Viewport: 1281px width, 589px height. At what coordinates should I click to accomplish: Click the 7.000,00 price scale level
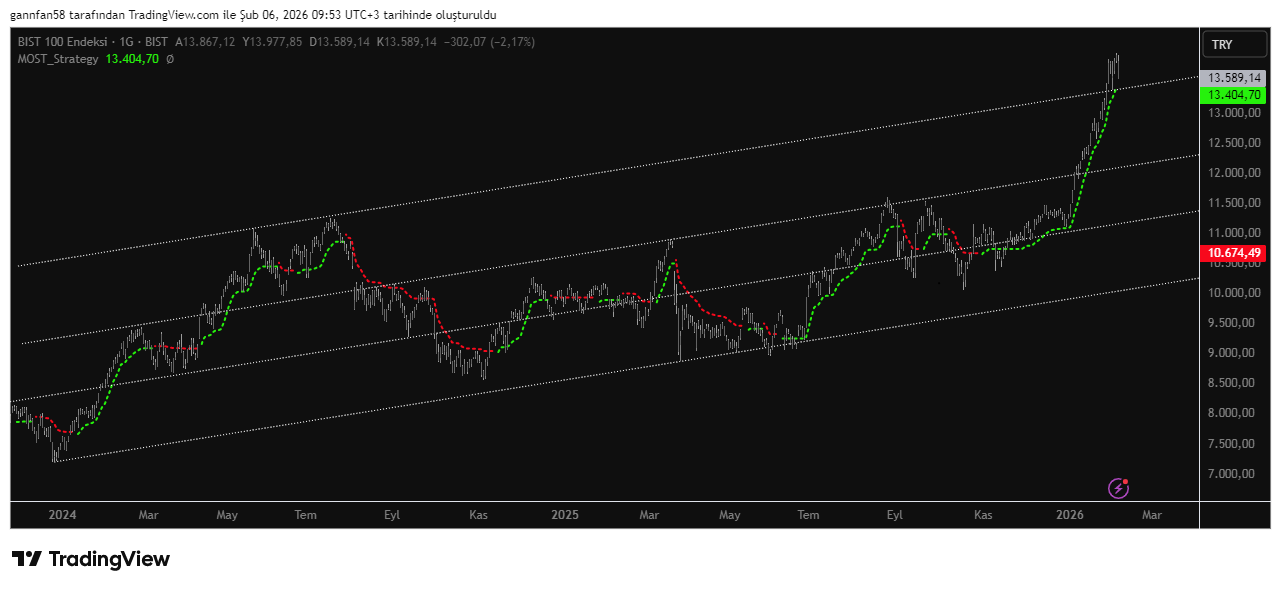(1233, 474)
